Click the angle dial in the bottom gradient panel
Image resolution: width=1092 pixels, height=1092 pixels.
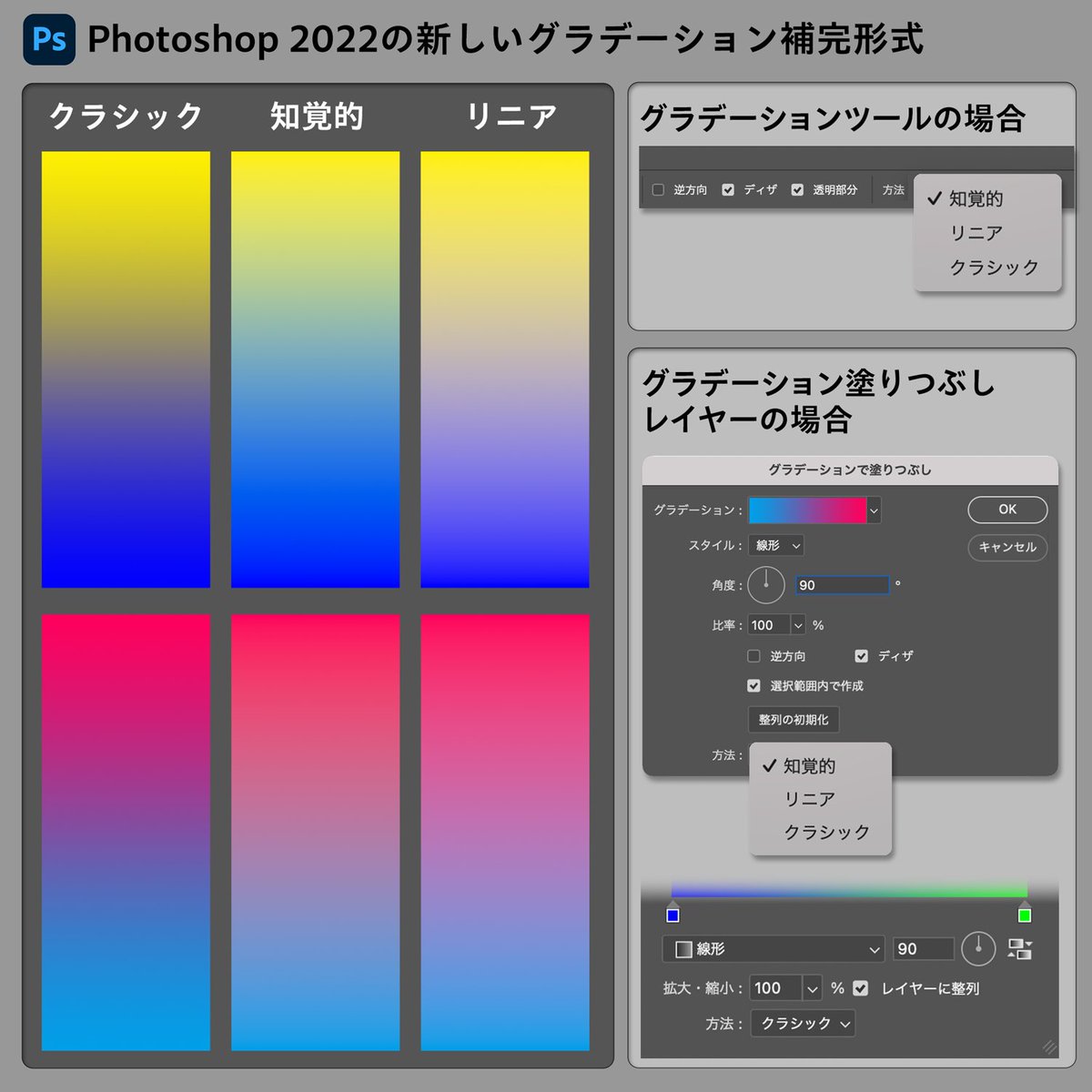point(978,948)
